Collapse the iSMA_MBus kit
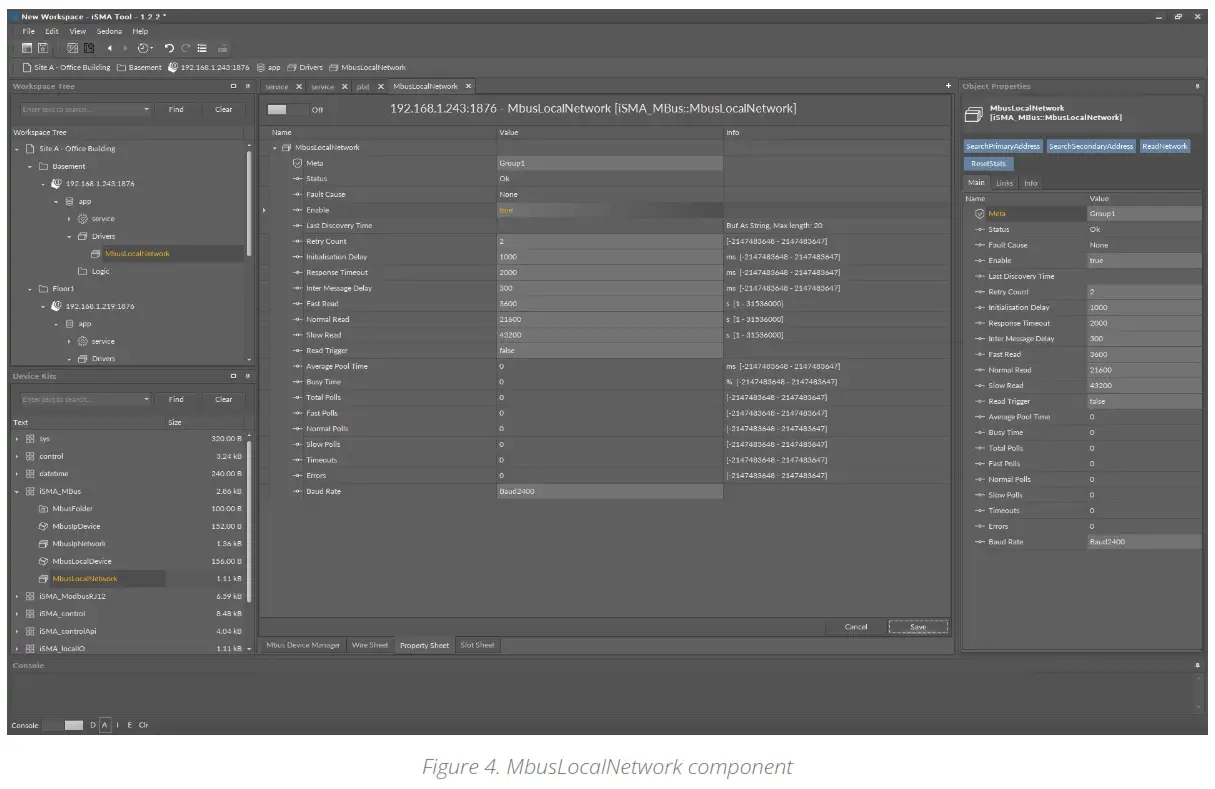This screenshot has height=789, width=1215. (17, 492)
